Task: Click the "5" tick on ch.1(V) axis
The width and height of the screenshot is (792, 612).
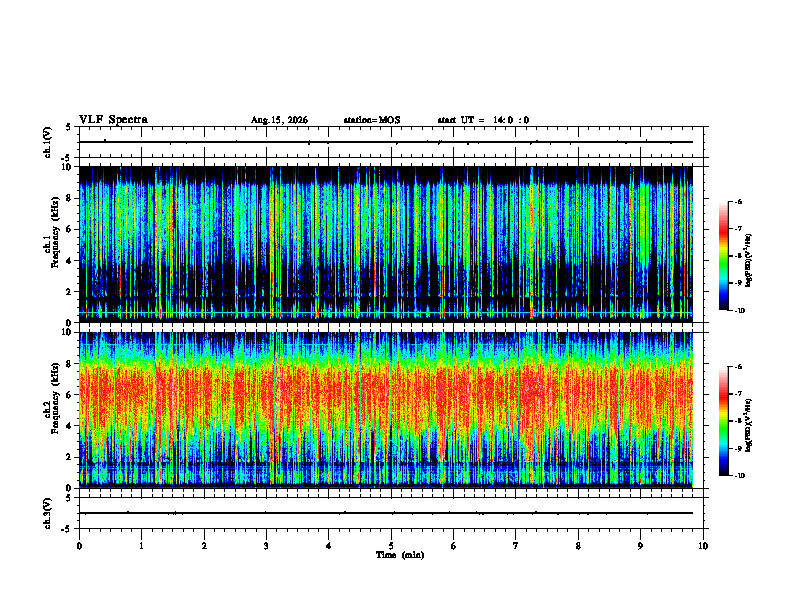Action: pyautogui.click(x=68, y=127)
